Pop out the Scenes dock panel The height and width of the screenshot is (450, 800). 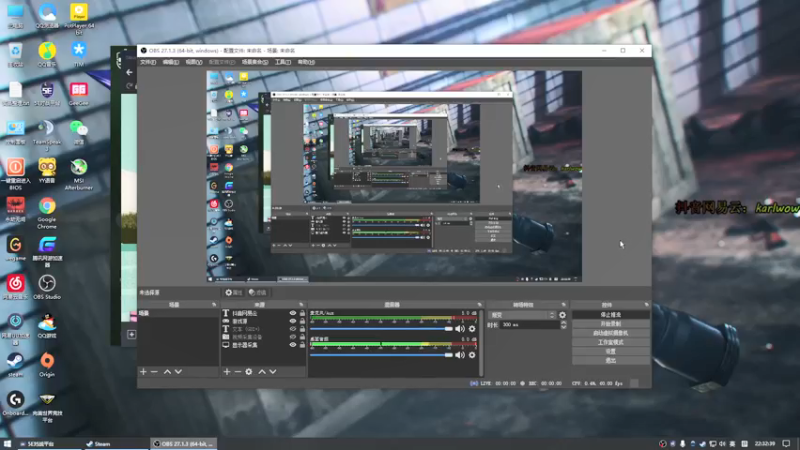[x=214, y=305]
